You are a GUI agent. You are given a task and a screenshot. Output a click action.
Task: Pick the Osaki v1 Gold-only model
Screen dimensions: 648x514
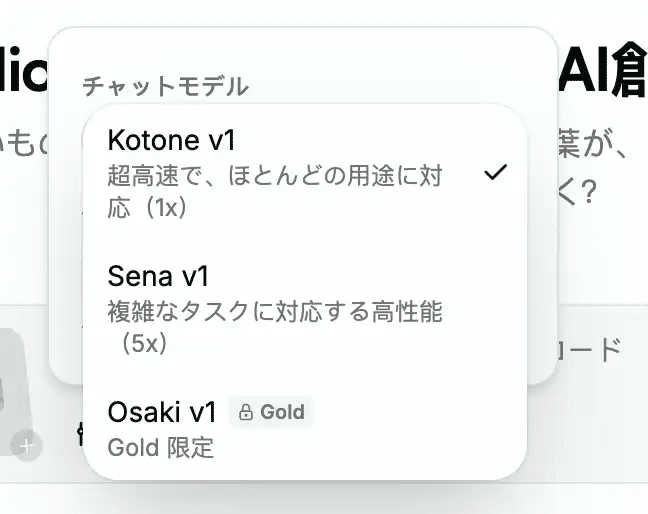pyautogui.click(x=300, y=427)
